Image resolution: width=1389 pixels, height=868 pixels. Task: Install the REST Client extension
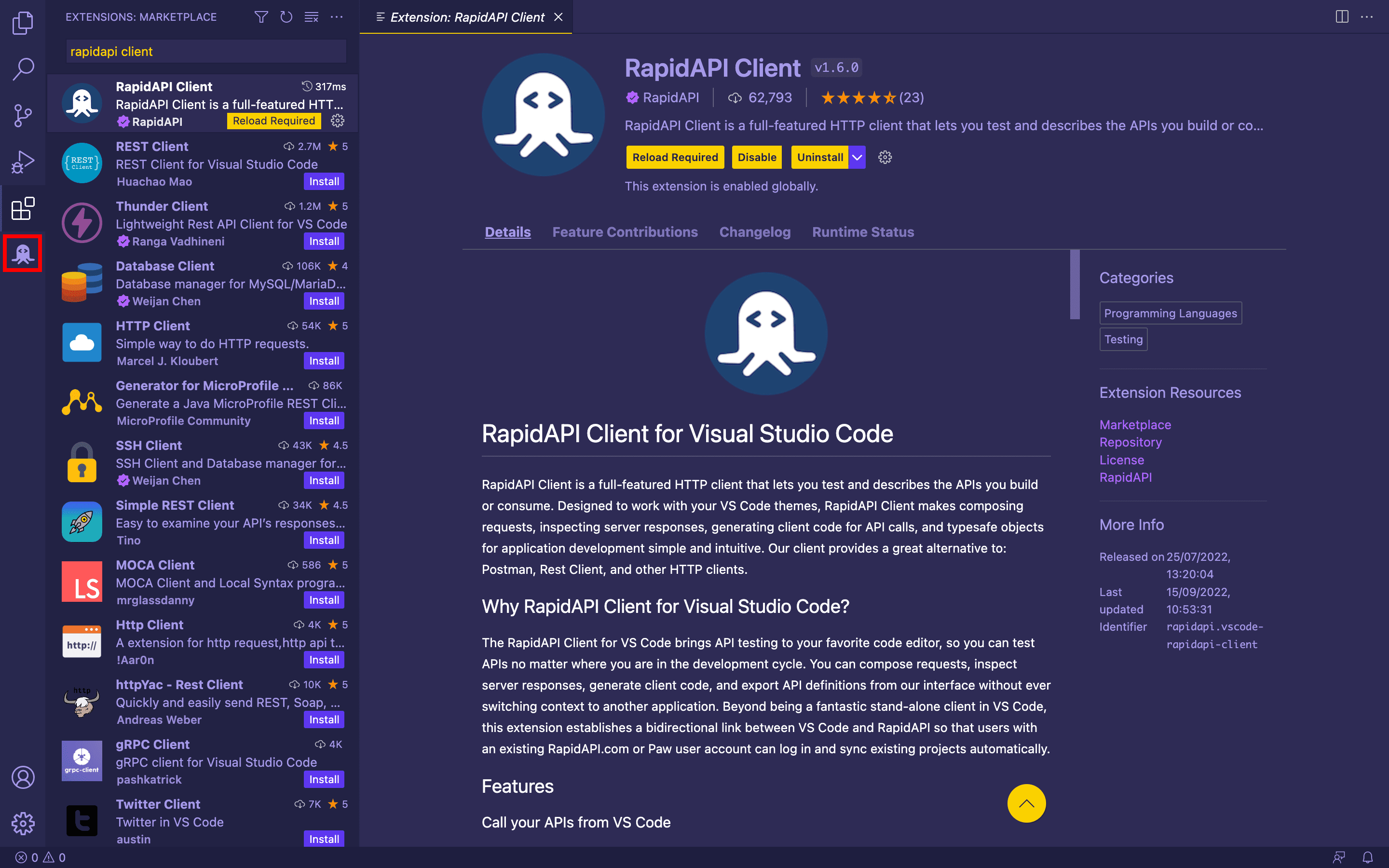(324, 181)
